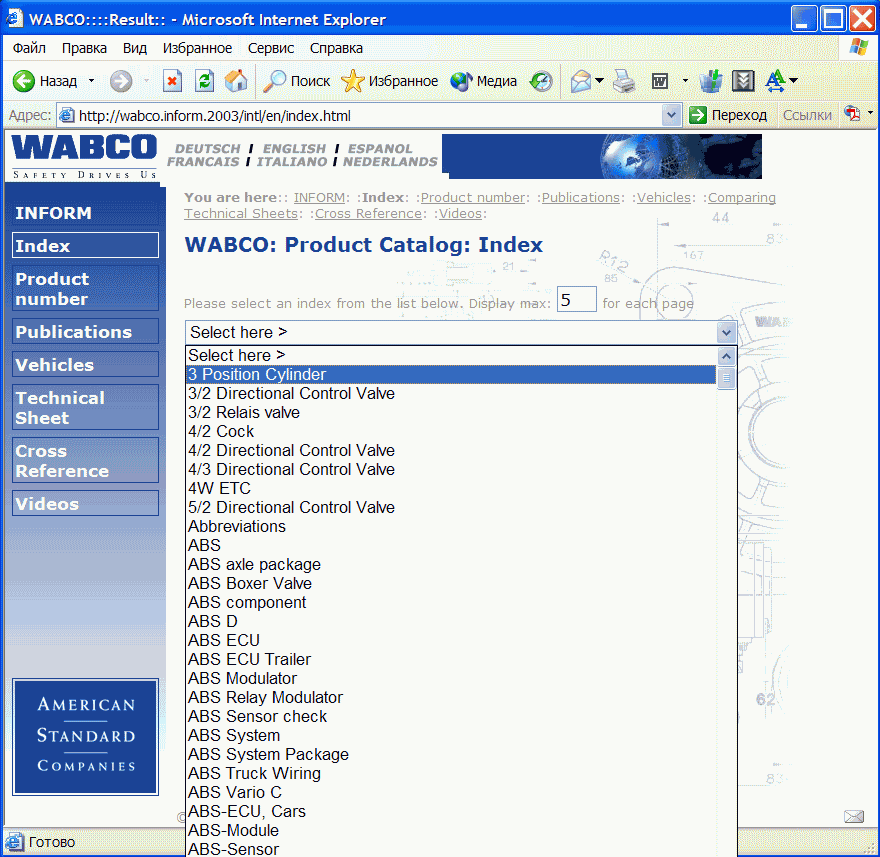Open Медиа panel in toolbar
Viewport: 880px width, 857px height.
pyautogui.click(x=483, y=81)
